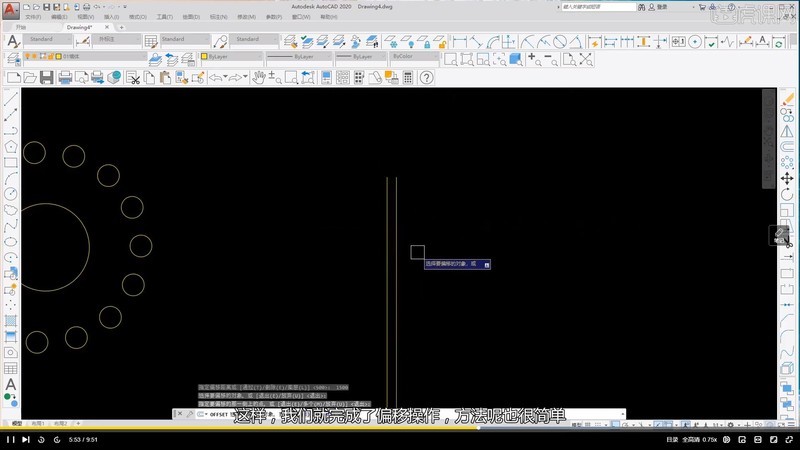Viewport: 800px width, 450px height.
Task: Switch to the Drawing4 file tab
Action: [x=80, y=27]
